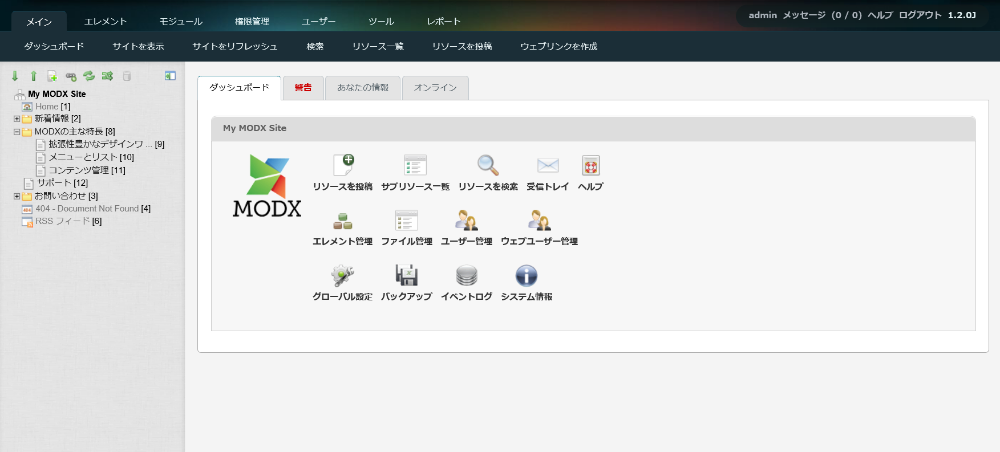Image resolution: width=1000 pixels, height=452 pixels.
Task: Open the エレメント top menu tab
Action: click(105, 21)
